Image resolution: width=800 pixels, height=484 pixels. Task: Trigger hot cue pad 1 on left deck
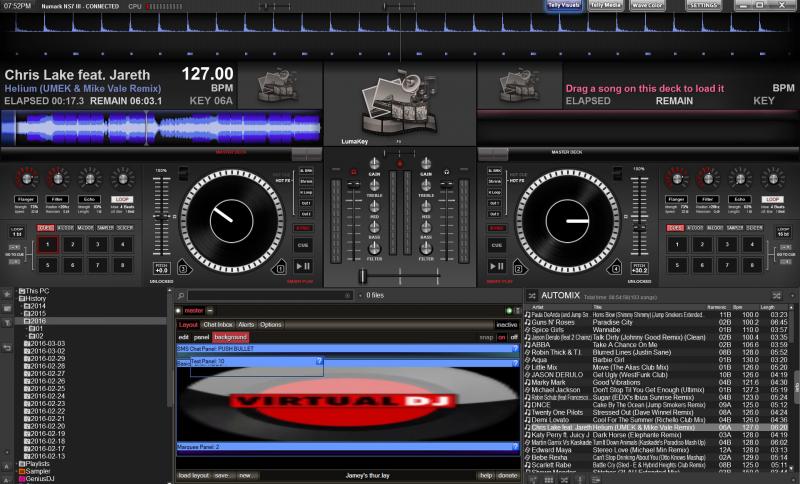[46, 244]
